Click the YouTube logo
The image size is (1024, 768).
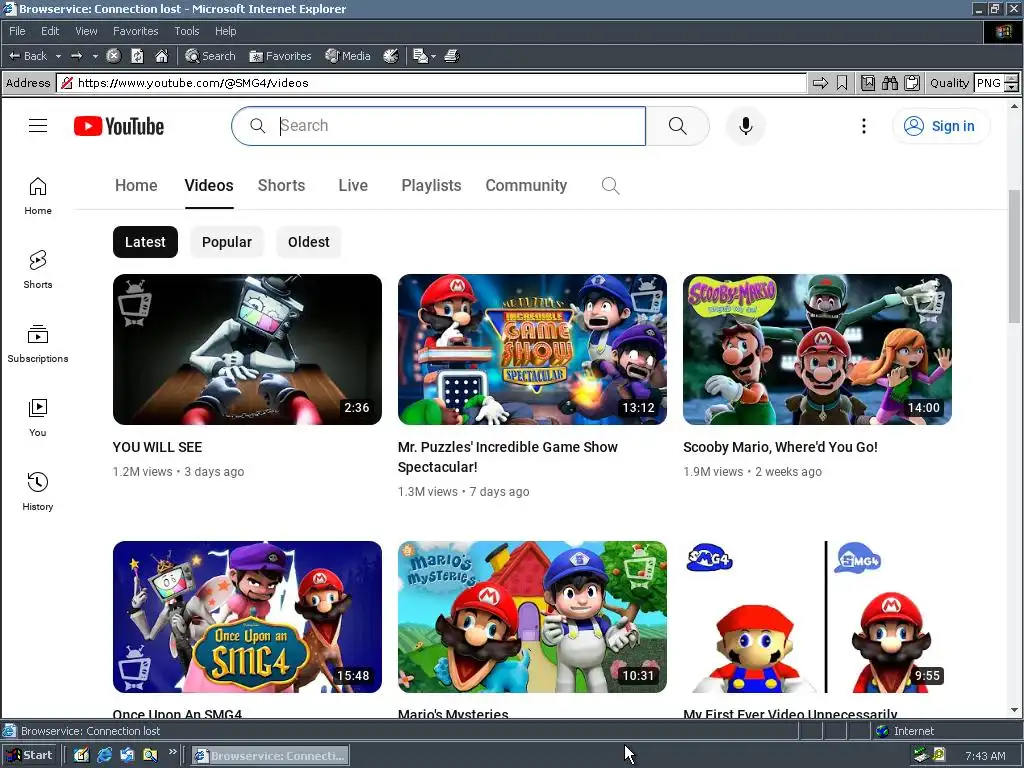coord(119,126)
